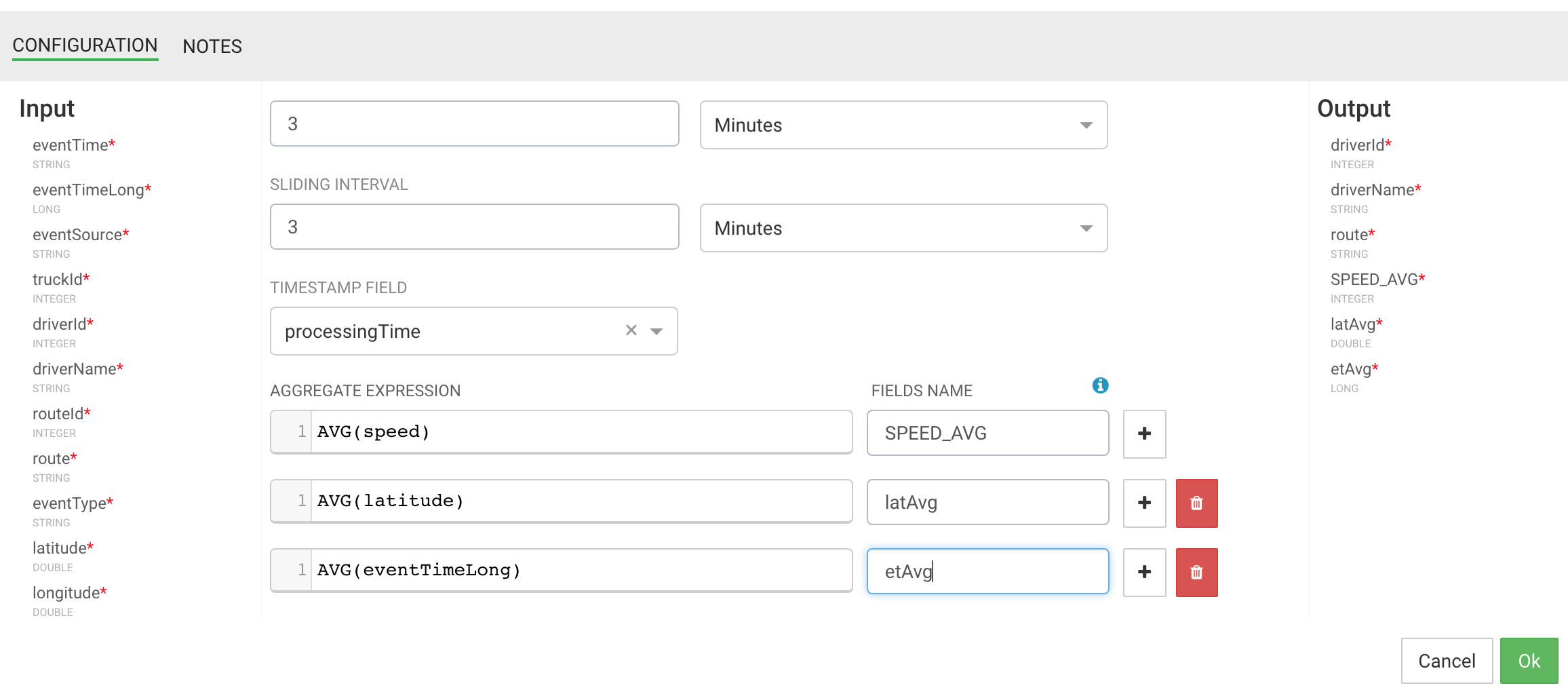Focus the window interval value field
Viewport: 1568px width, 692px height.
coord(474,123)
